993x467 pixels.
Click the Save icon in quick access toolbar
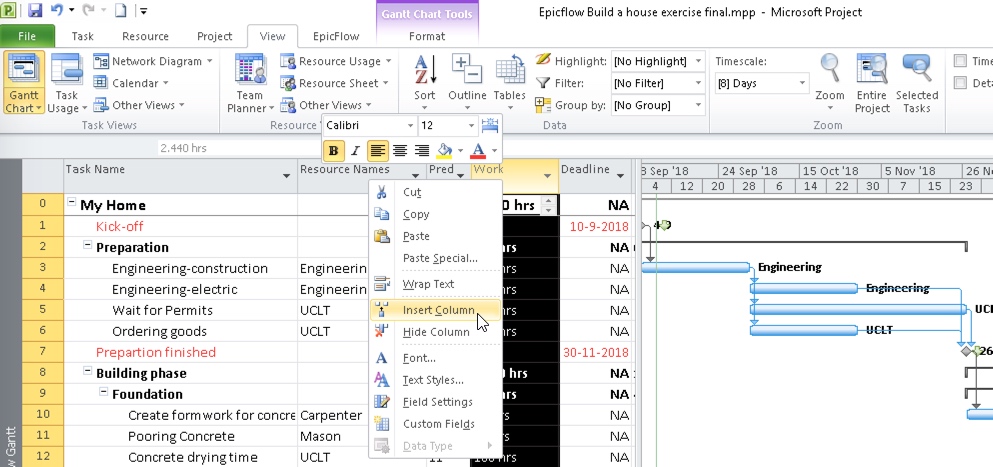(x=35, y=11)
